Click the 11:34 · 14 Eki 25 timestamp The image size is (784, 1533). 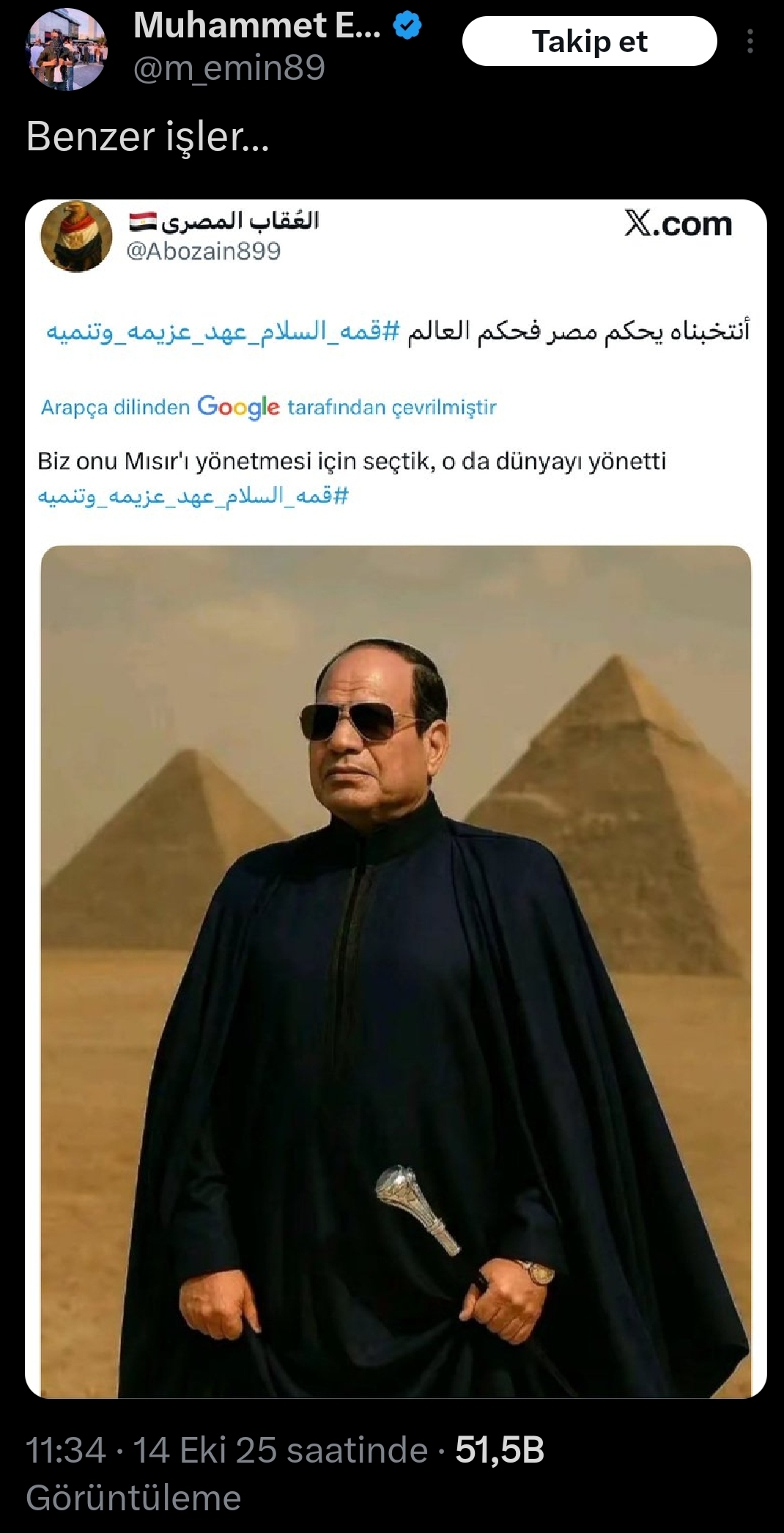click(227, 1450)
